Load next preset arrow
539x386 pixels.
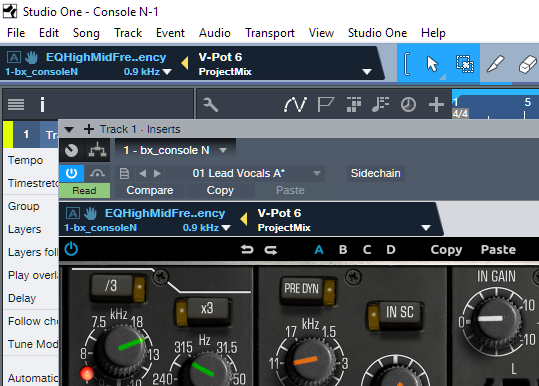coord(157,173)
